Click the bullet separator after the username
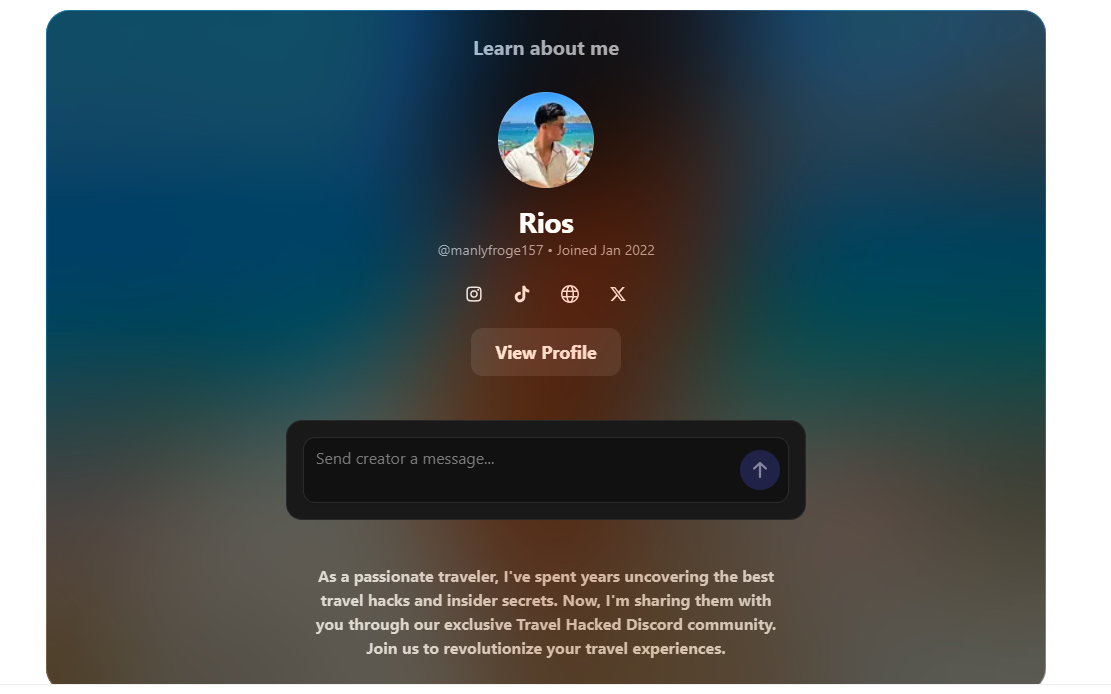 (550, 251)
